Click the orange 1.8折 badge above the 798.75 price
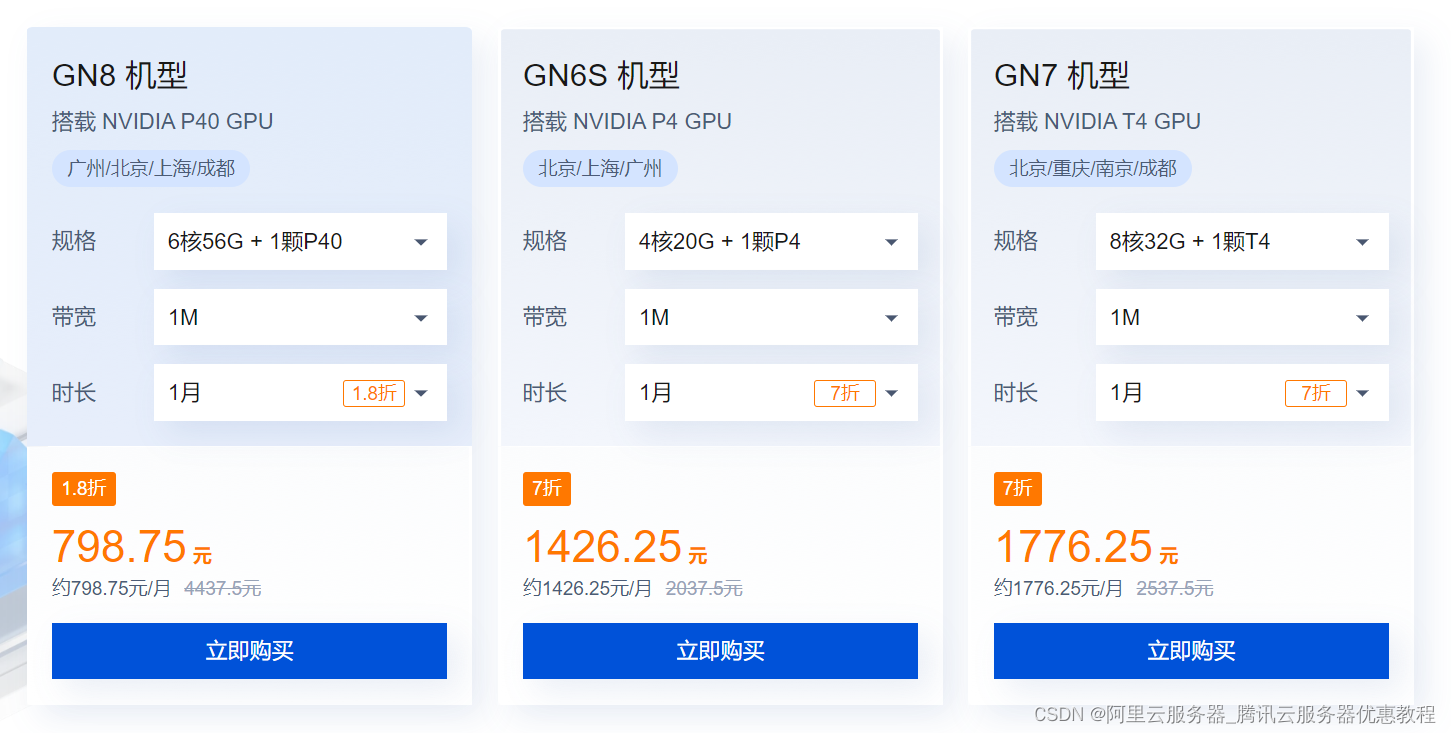The width and height of the screenshot is (1451, 733). pos(84,489)
